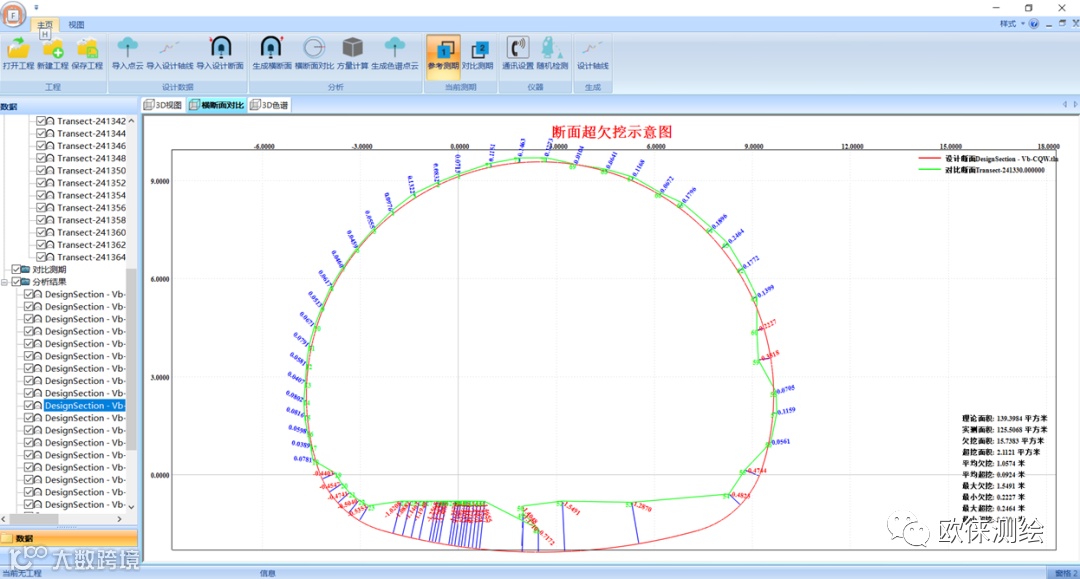The width and height of the screenshot is (1080, 579).
Task: Toggle the 分析结果 folder checkbox
Action: pyautogui.click(x=16, y=282)
